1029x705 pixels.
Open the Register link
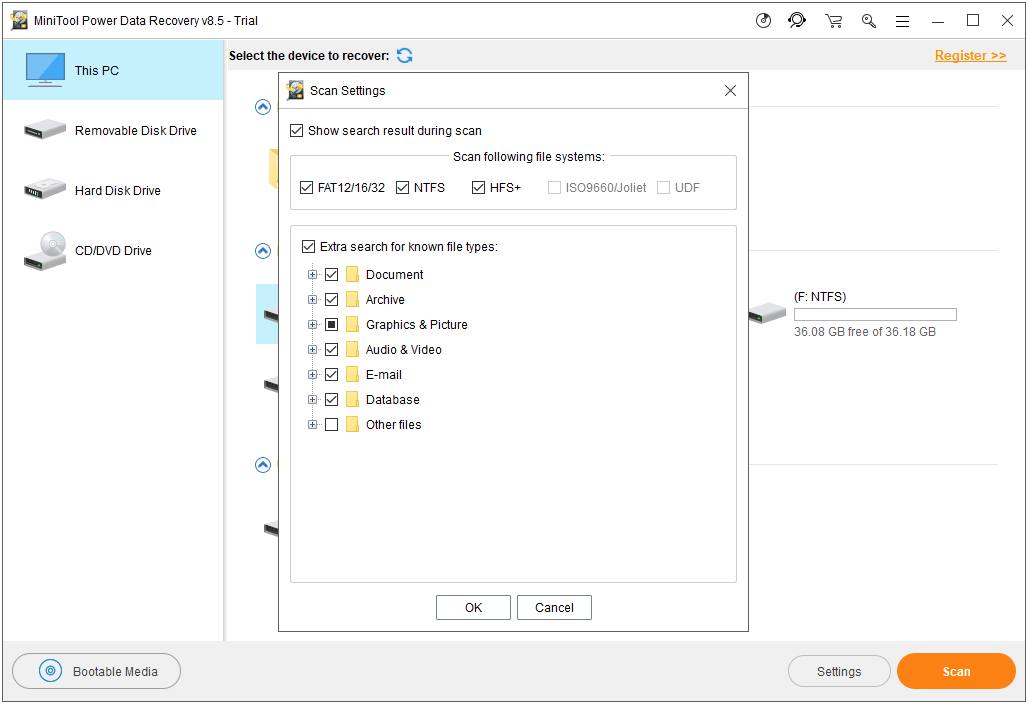coord(971,56)
